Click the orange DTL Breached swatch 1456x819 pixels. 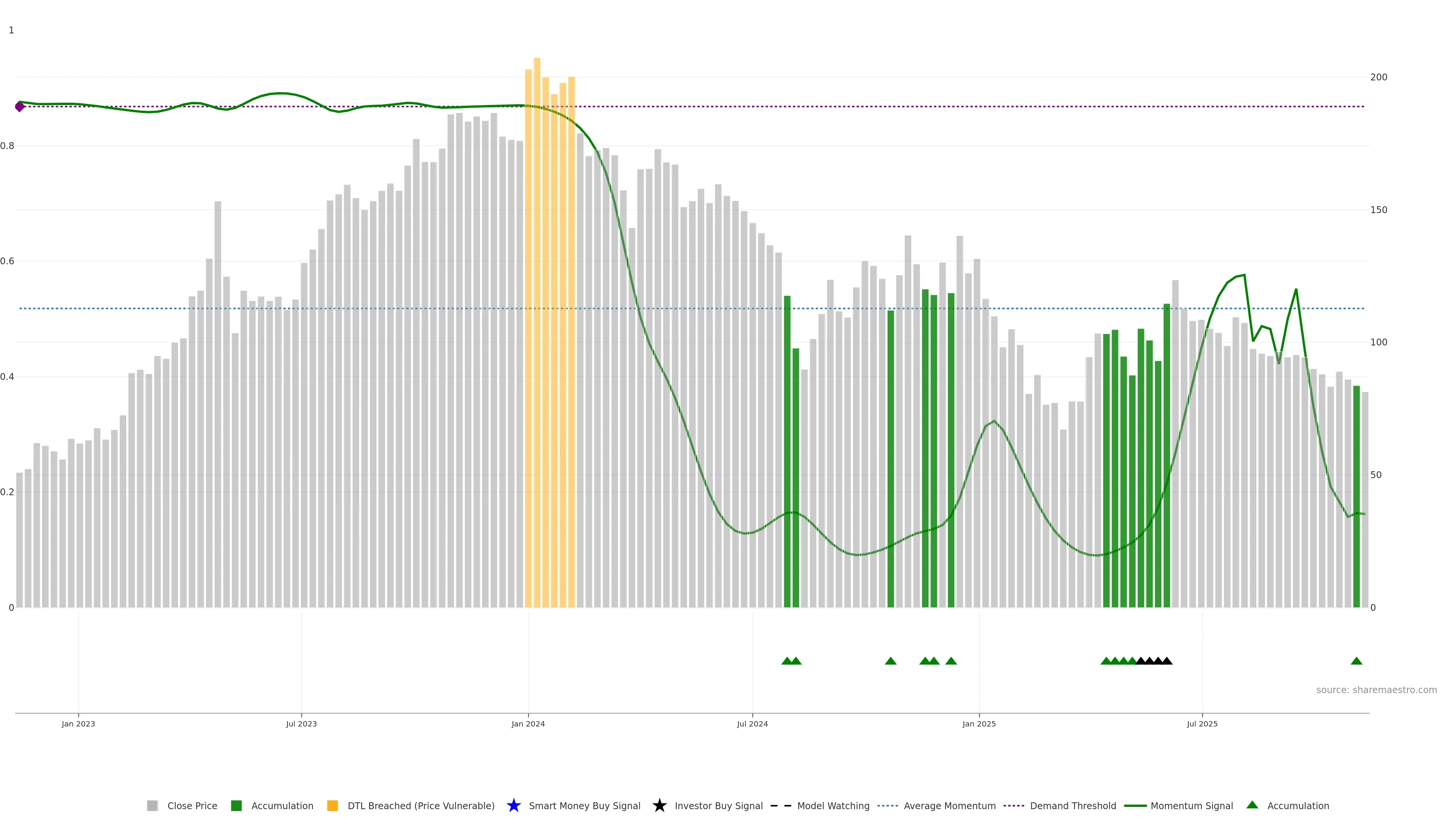pyautogui.click(x=333, y=805)
